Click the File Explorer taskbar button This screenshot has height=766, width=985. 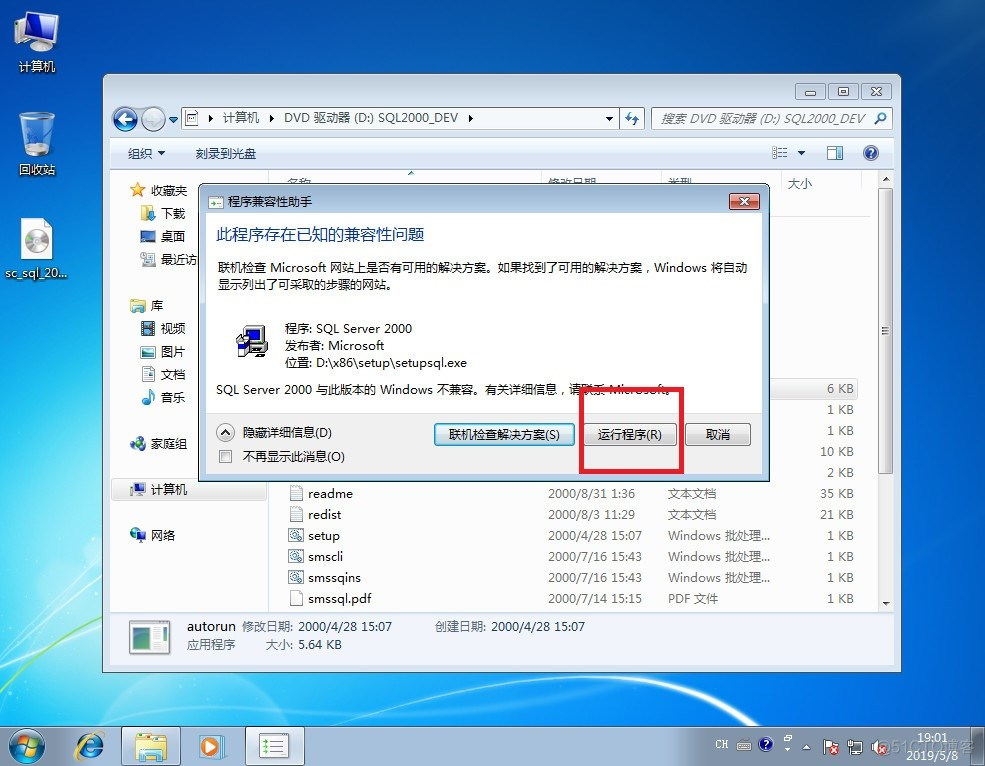tap(151, 747)
